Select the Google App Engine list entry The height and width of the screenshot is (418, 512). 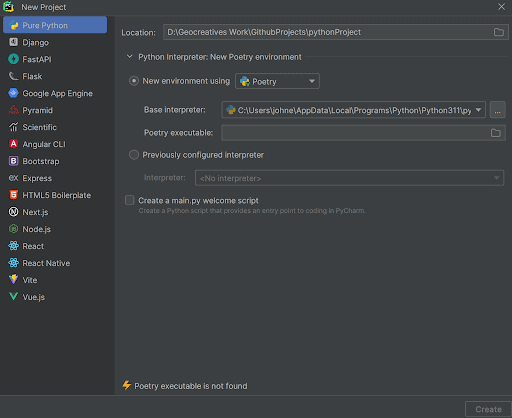tap(55, 93)
